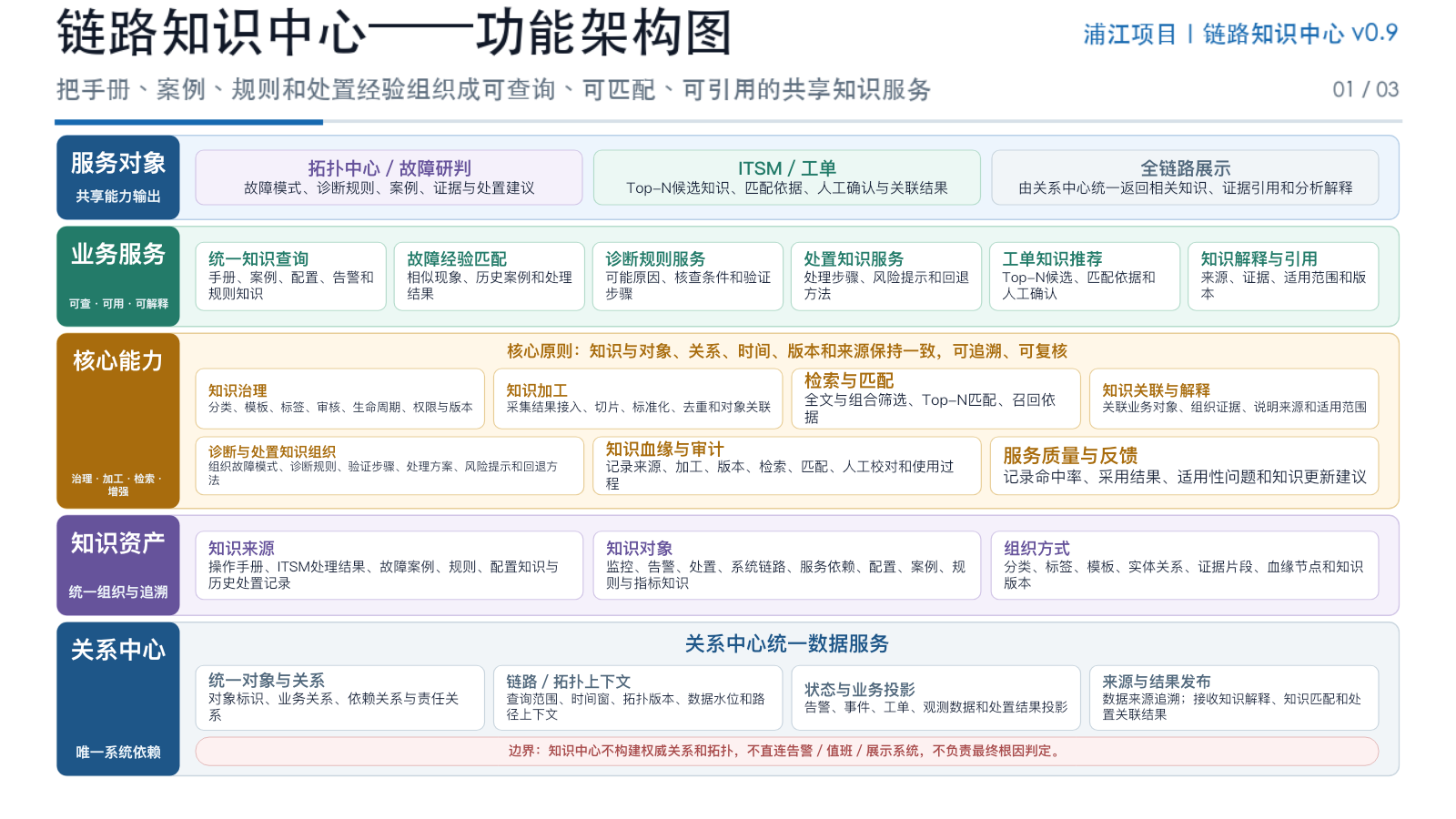
Task: Click the subtitle starting 把手册、案例
Action: coord(493,90)
